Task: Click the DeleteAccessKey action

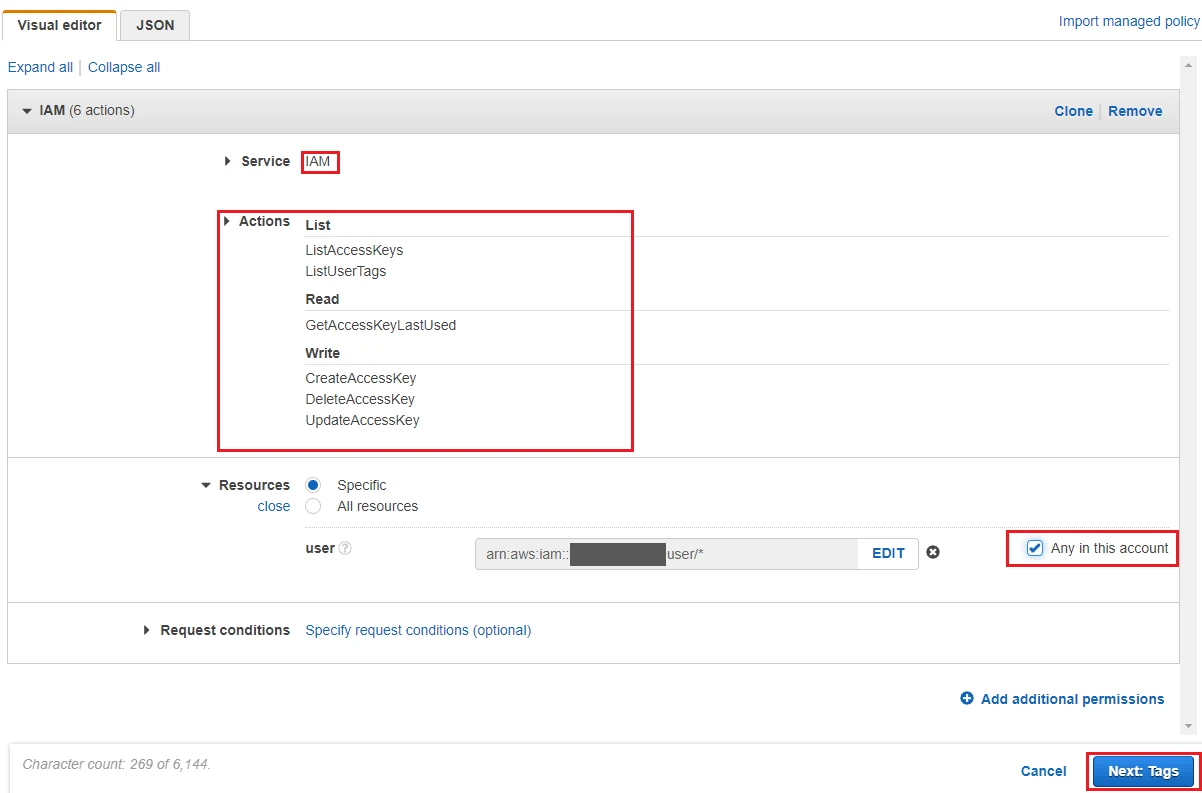Action: (360, 399)
